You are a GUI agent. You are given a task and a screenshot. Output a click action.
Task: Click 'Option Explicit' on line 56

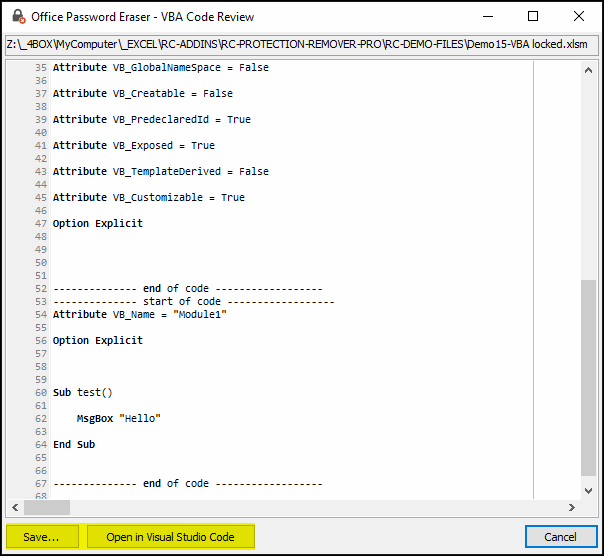[98, 341]
